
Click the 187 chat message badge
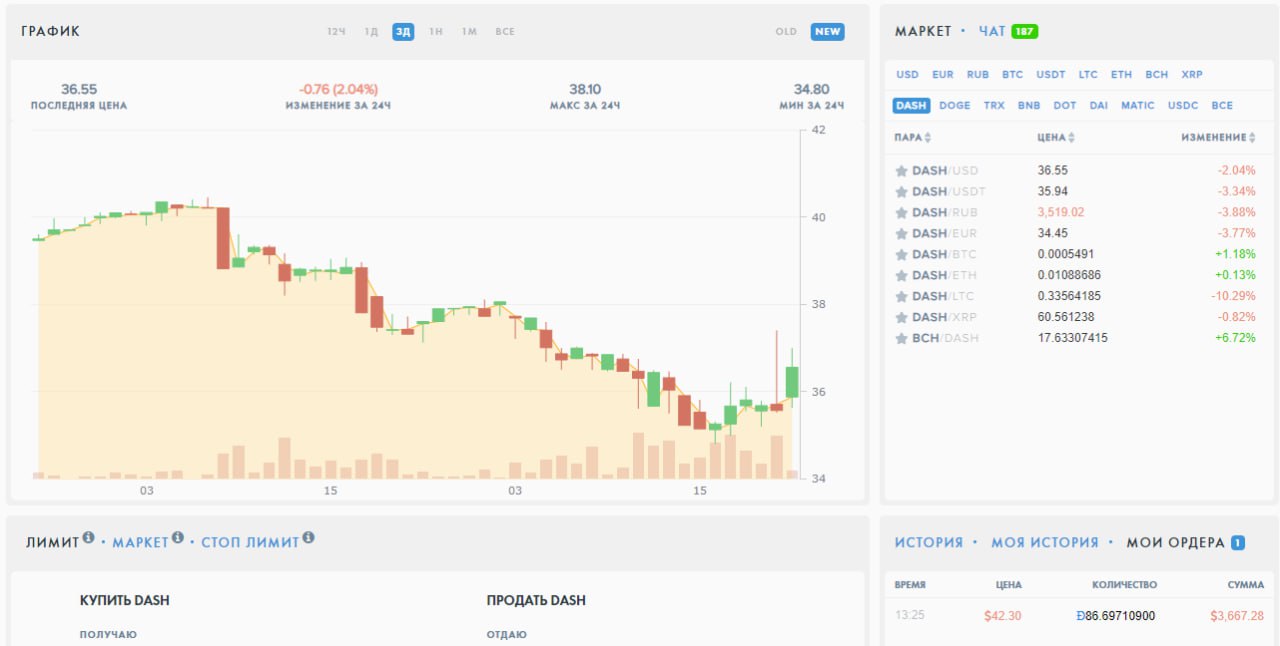pyautogui.click(x=1025, y=32)
